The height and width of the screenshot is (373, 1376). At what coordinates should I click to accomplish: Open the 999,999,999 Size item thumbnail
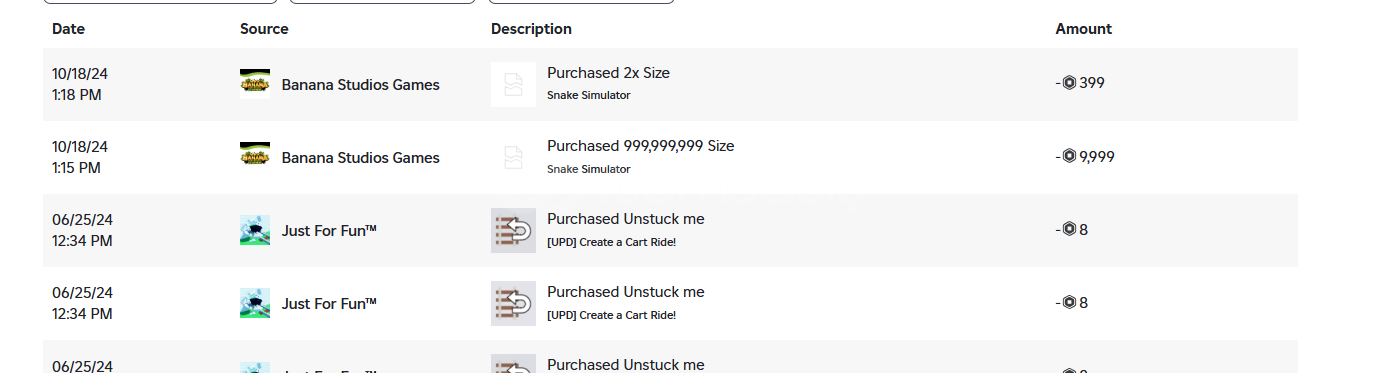tap(513, 157)
